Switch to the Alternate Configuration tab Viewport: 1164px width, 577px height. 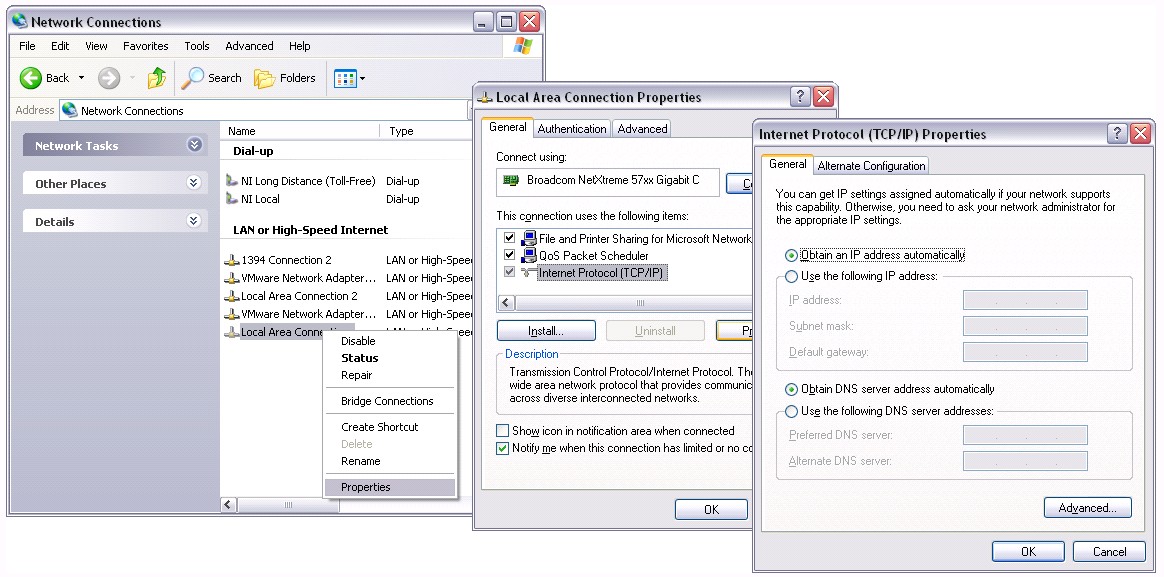coord(871,166)
